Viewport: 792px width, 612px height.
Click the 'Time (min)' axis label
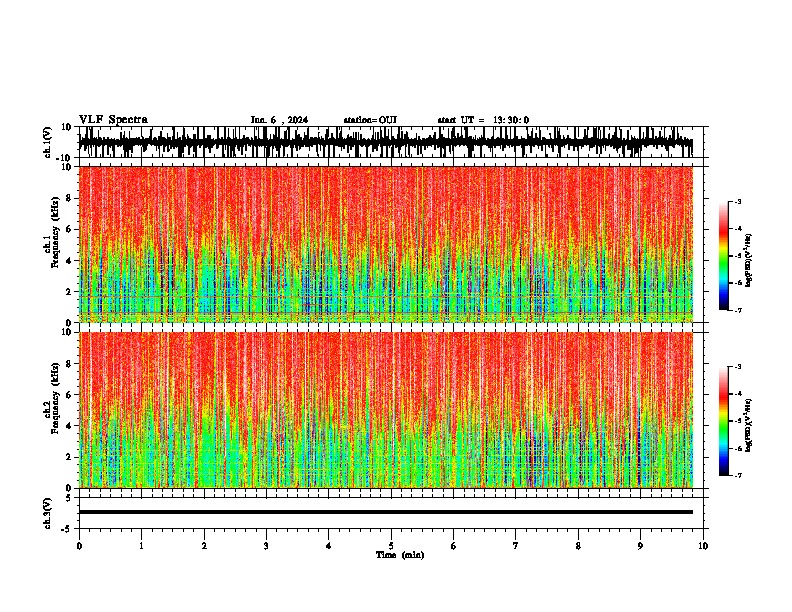coord(400,555)
